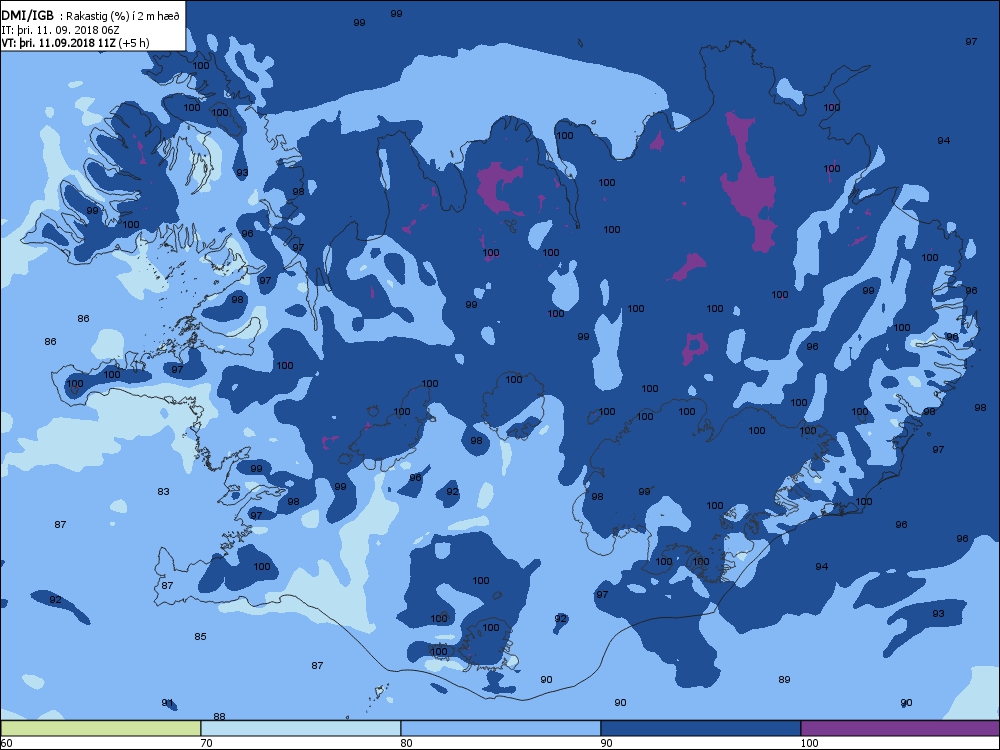Click the humidity value 89 on the map
Screen dimensions: 1000x750
click(784, 679)
